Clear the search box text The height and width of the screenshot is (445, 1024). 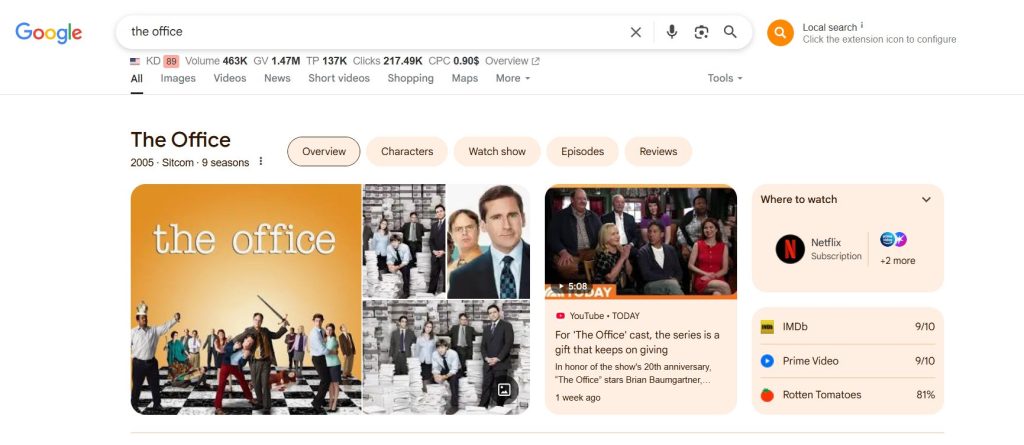point(636,32)
